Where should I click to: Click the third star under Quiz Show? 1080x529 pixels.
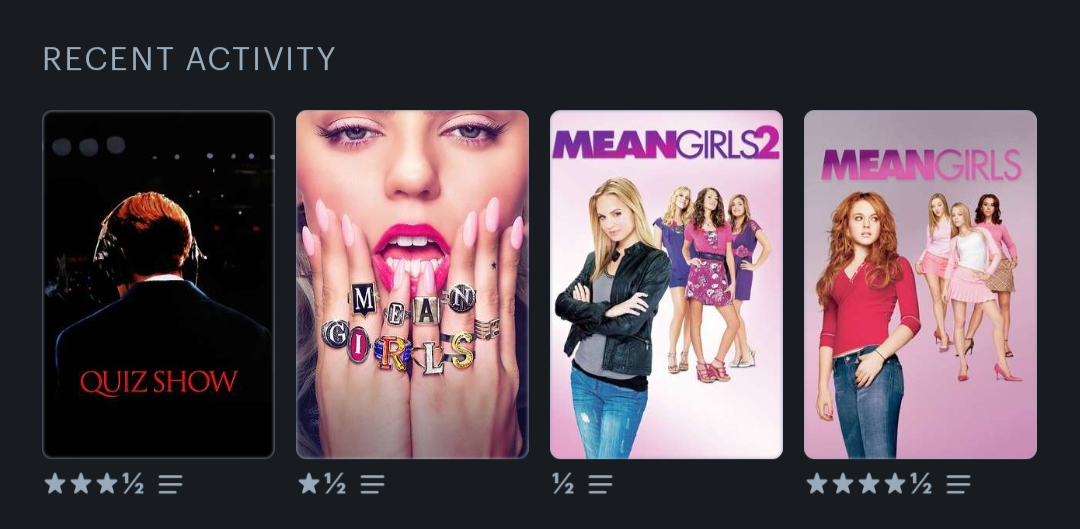(107, 484)
